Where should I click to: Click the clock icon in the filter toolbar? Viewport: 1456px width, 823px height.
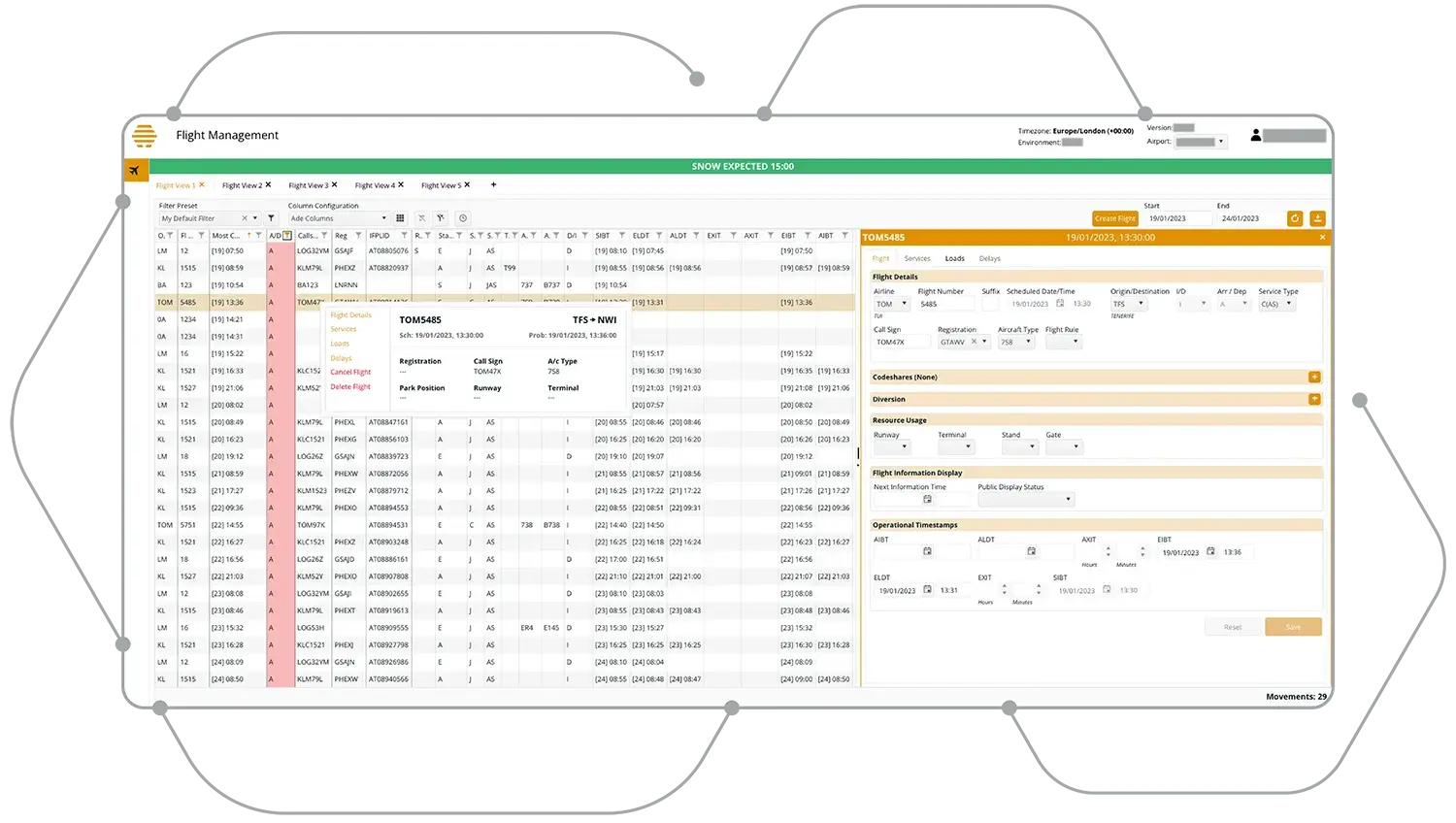pos(463,218)
